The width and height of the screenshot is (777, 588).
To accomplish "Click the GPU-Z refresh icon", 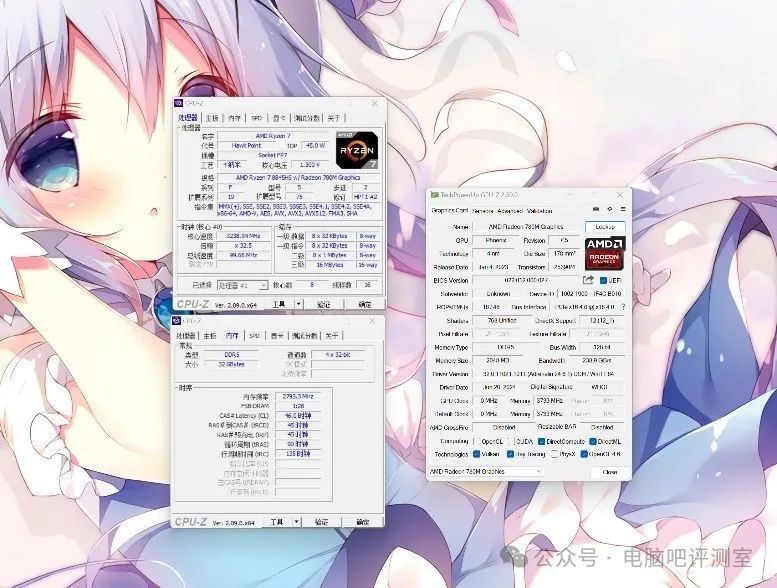I will tap(610, 210).
